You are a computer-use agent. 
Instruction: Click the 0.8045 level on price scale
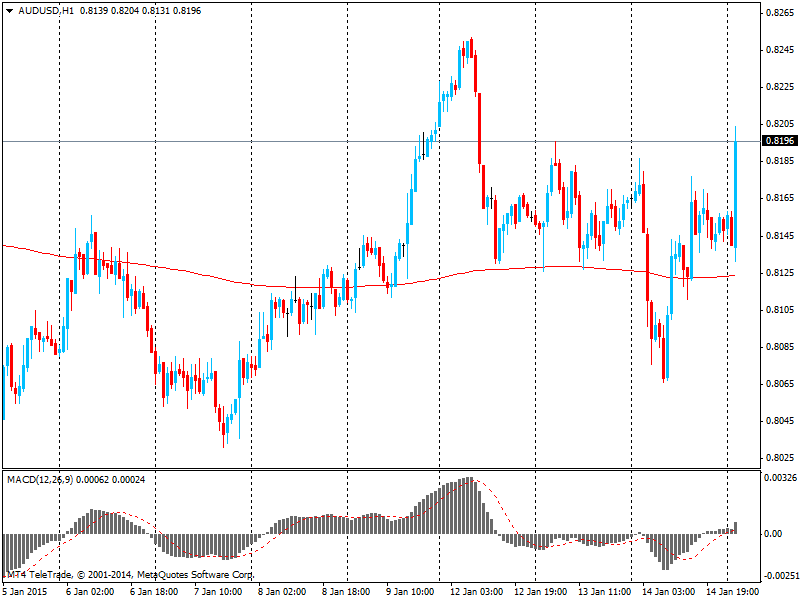coord(779,421)
